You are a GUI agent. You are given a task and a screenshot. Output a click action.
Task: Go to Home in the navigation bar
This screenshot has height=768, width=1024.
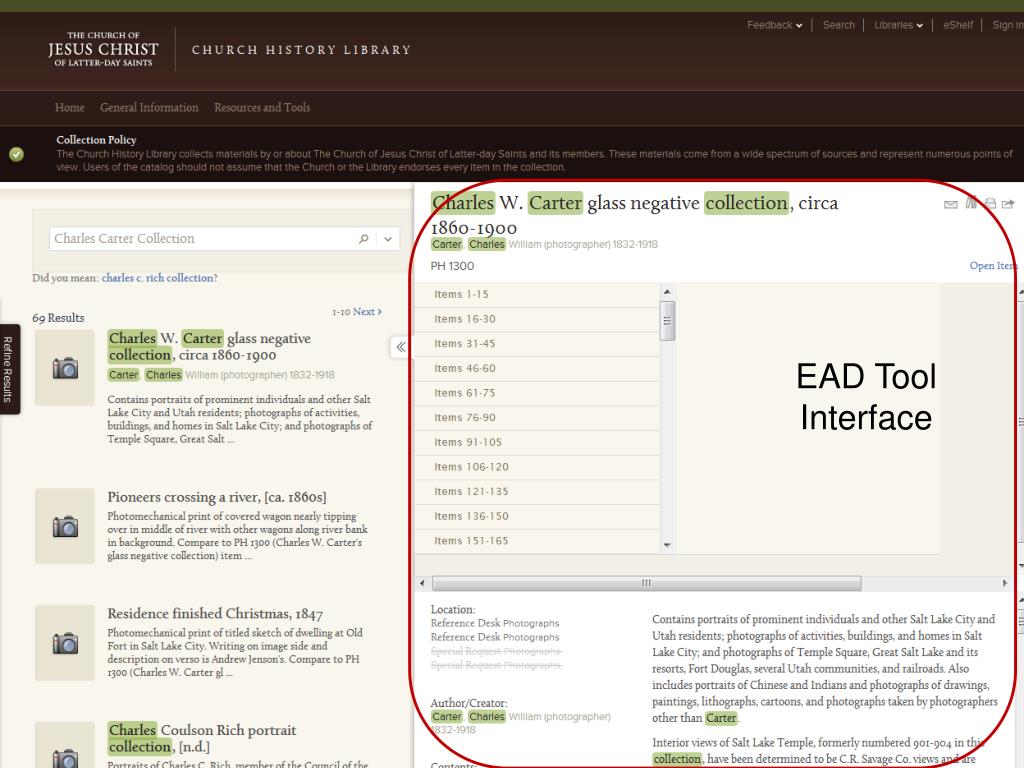(x=70, y=108)
